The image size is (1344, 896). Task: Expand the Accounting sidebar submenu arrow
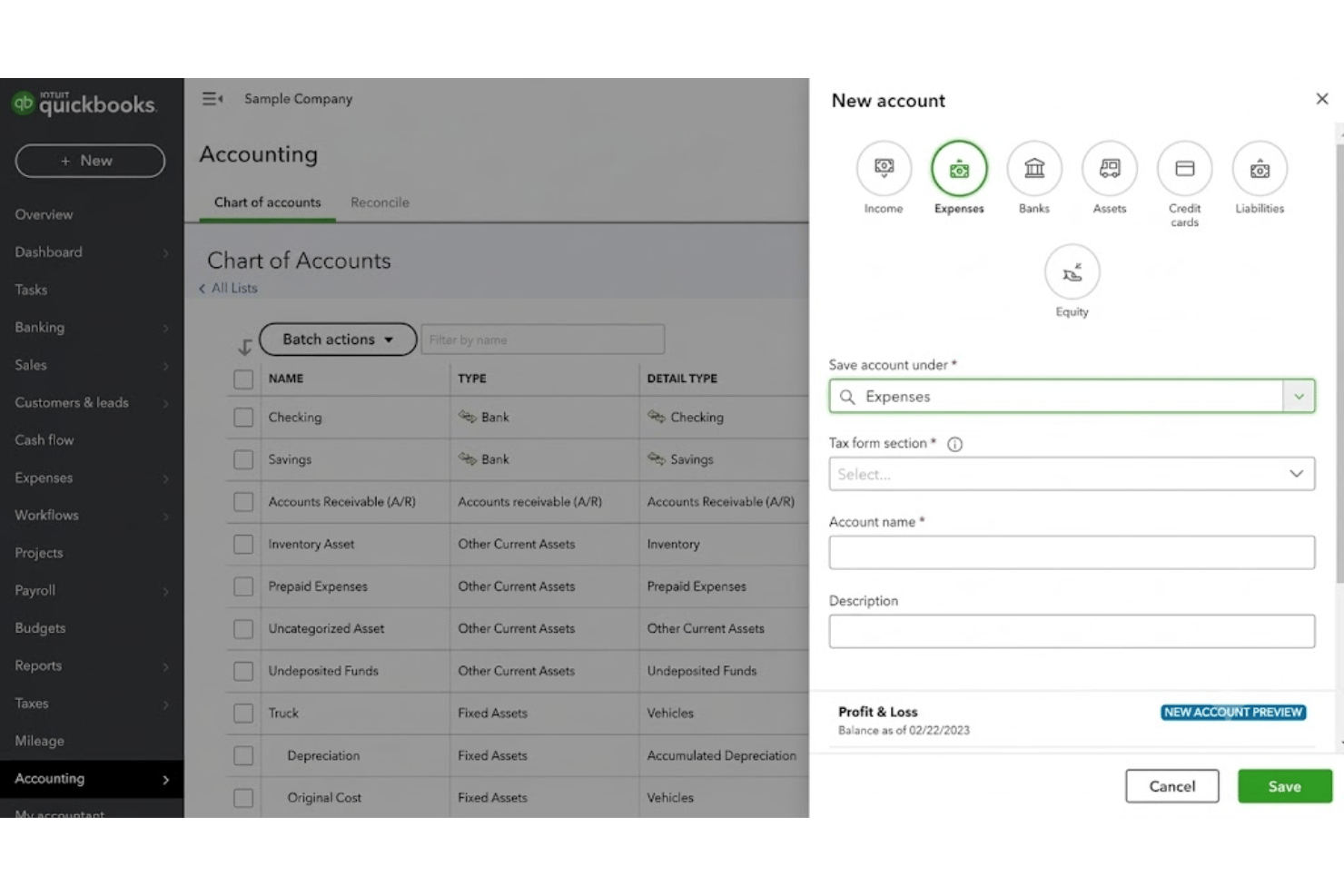coord(166,779)
